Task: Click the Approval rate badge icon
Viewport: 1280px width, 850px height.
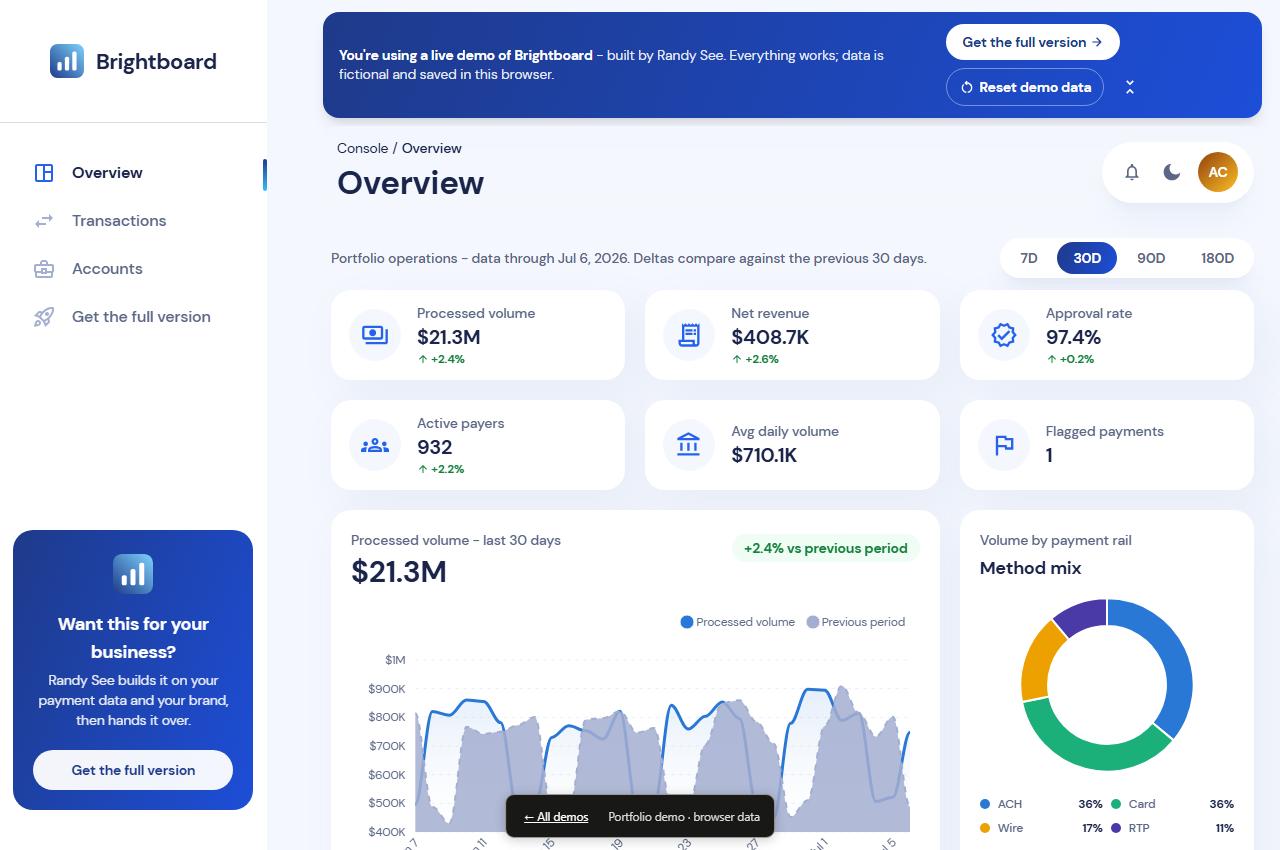Action: 1004,335
